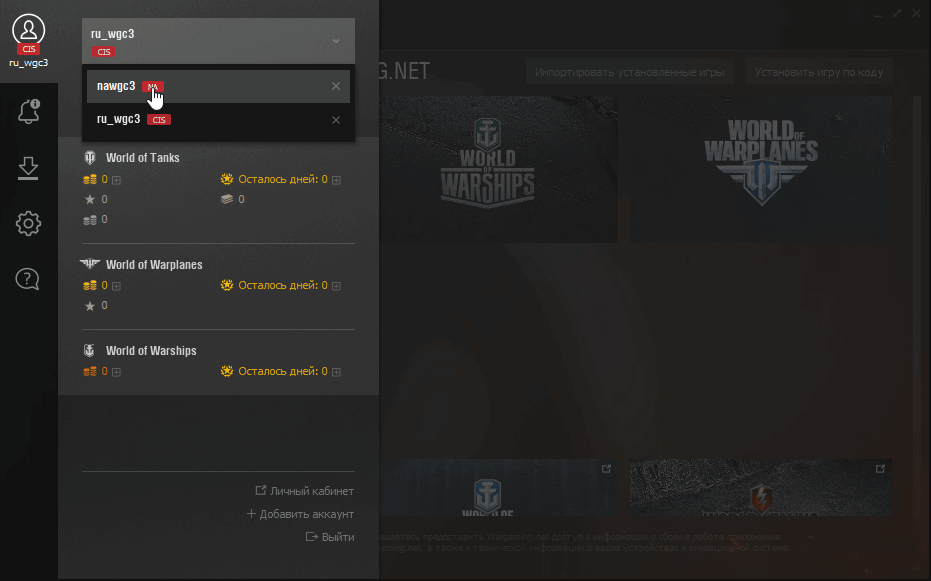Click the World of Warships title text
The width and height of the screenshot is (931, 581).
point(151,351)
